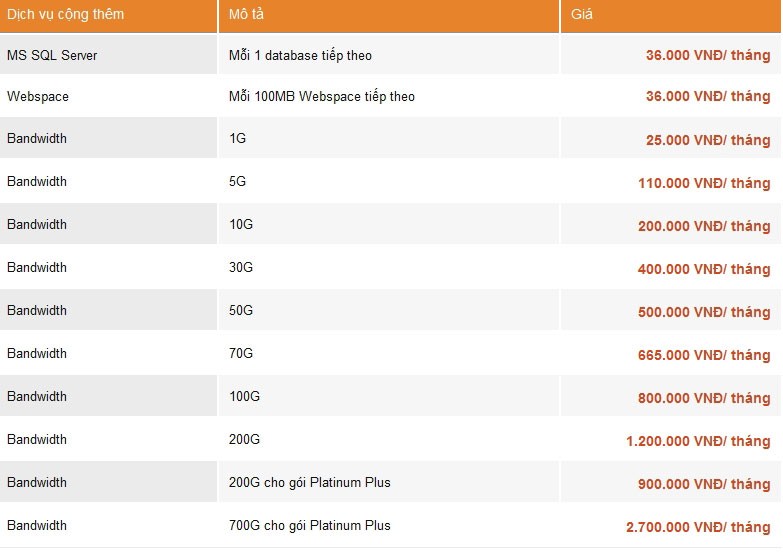Click 'Bandwidth' label in the 100G row

37,396
